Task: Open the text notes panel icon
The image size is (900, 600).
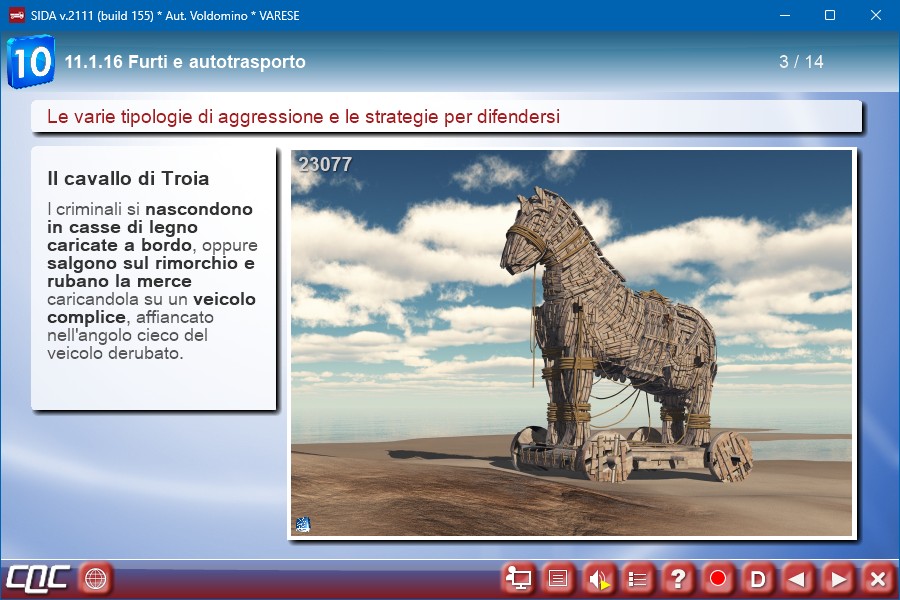Action: (558, 578)
